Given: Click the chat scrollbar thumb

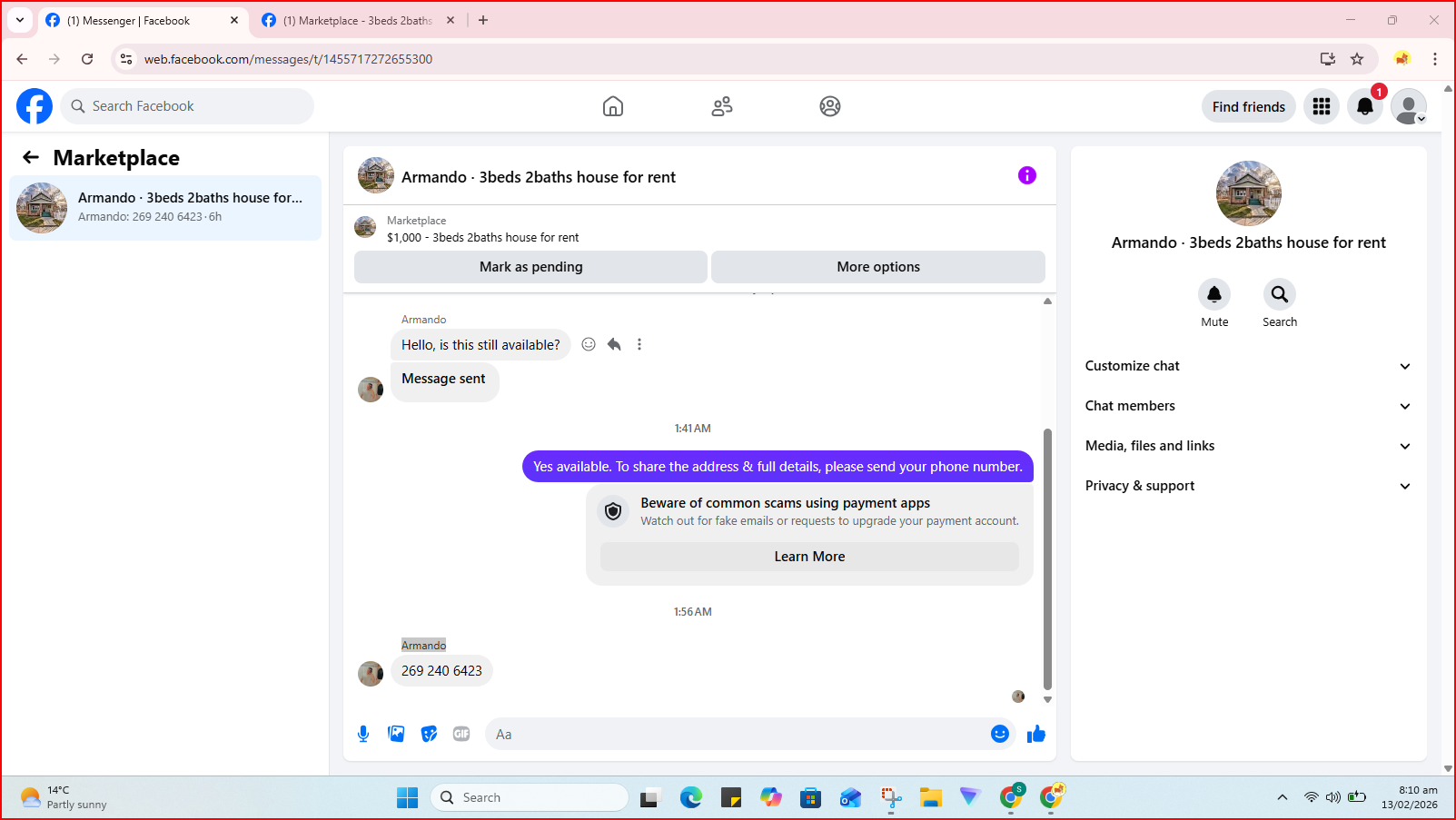Looking at the screenshot, I should 1047,559.
